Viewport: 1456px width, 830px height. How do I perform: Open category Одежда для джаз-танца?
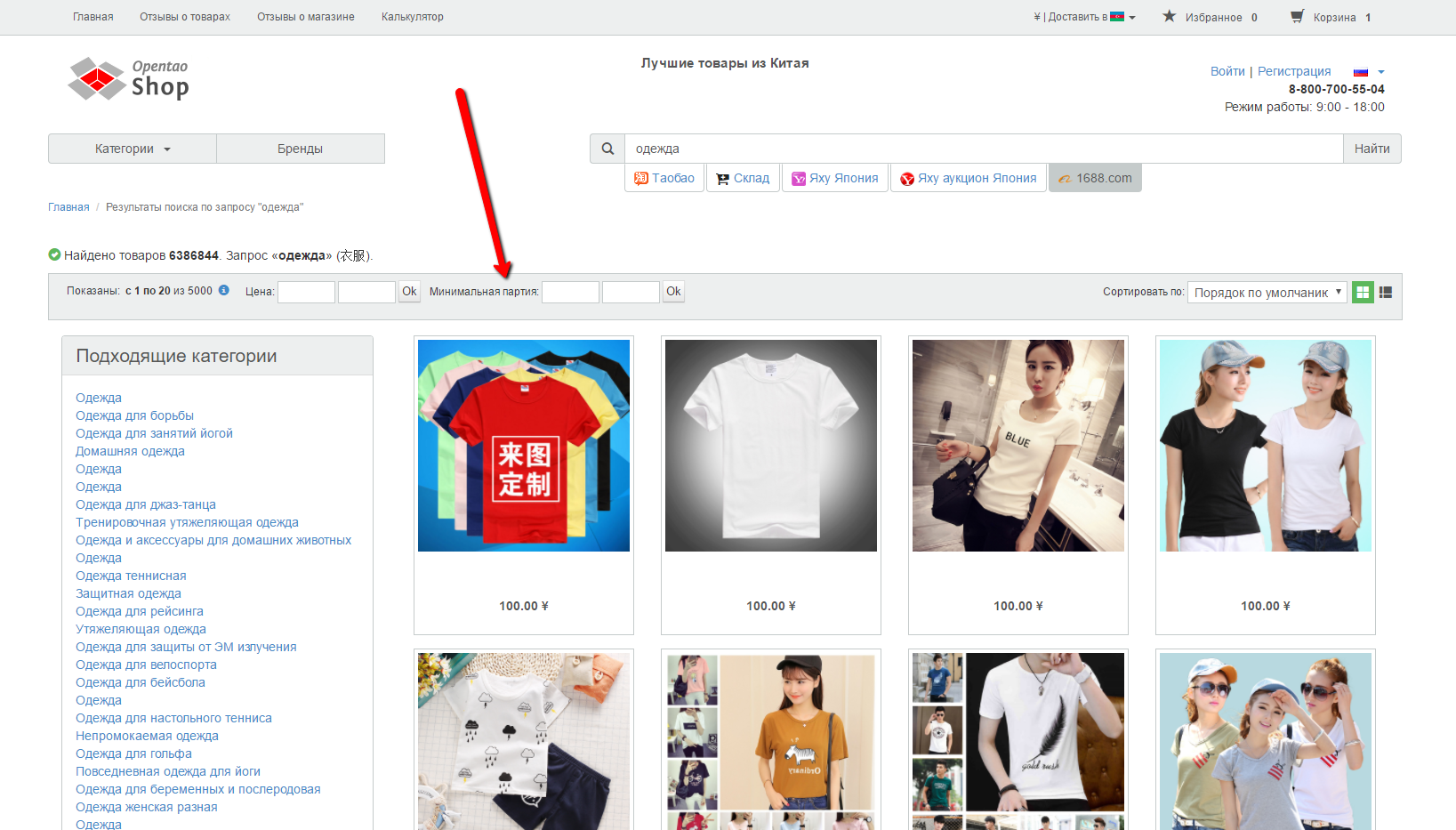[146, 504]
